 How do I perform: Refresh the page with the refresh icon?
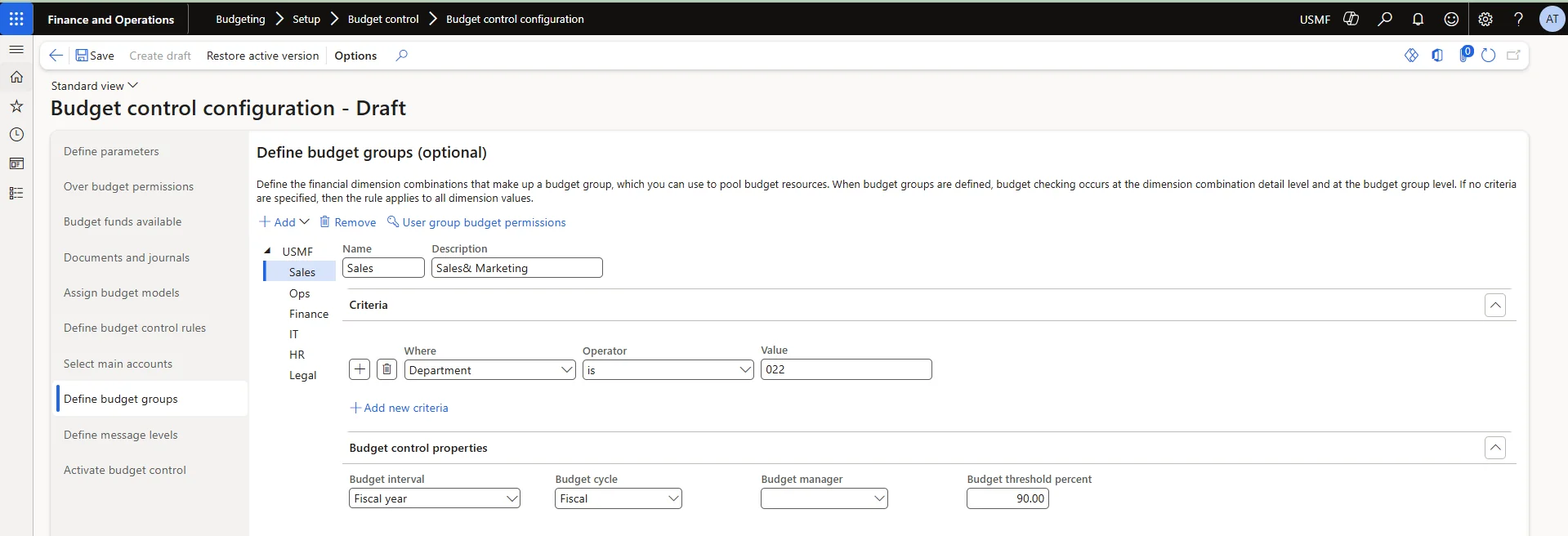[x=1489, y=56]
